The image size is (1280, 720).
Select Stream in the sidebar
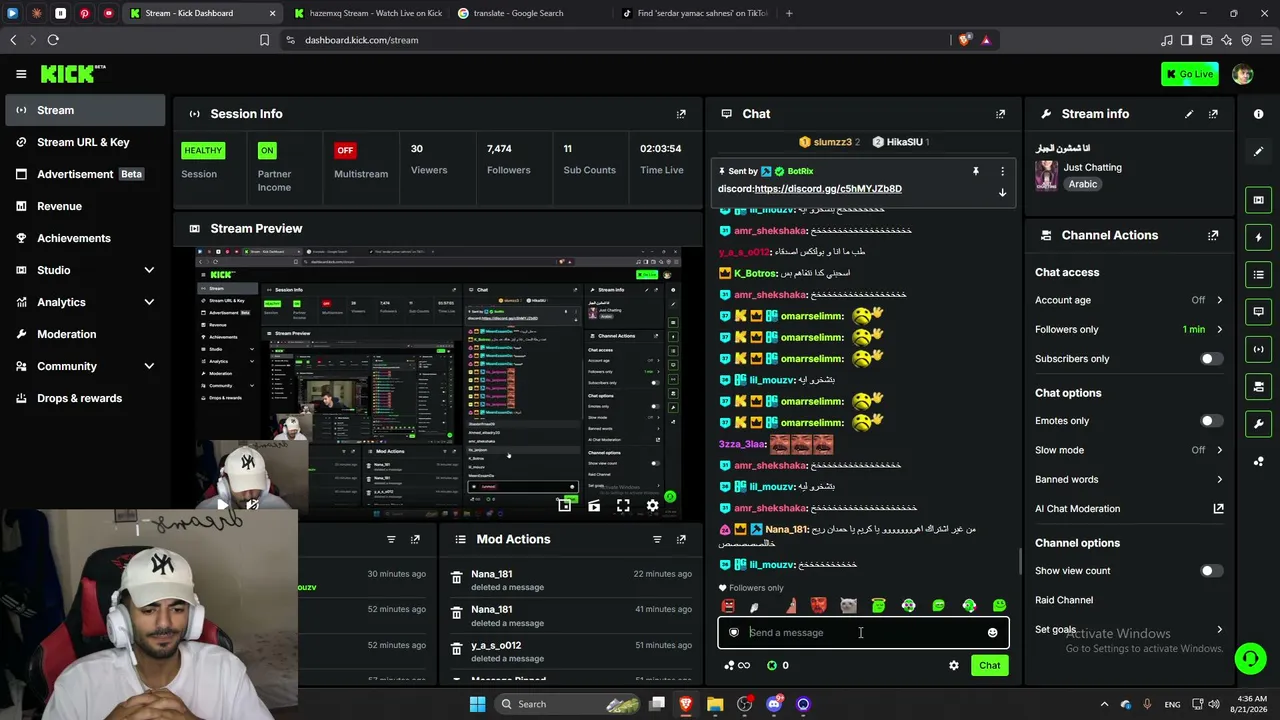(85, 110)
